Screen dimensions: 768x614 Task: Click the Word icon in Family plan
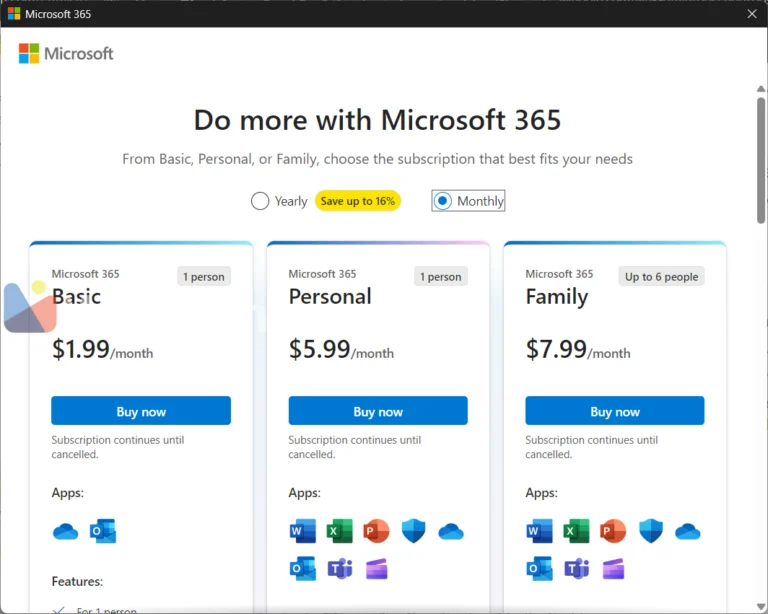coord(539,531)
